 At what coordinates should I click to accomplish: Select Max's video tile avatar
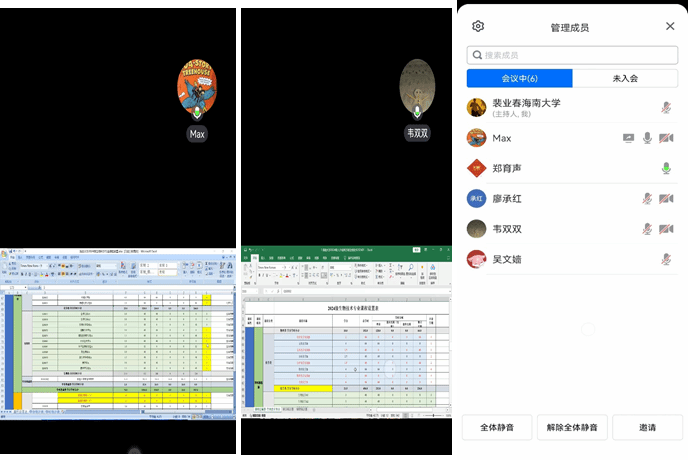197,87
